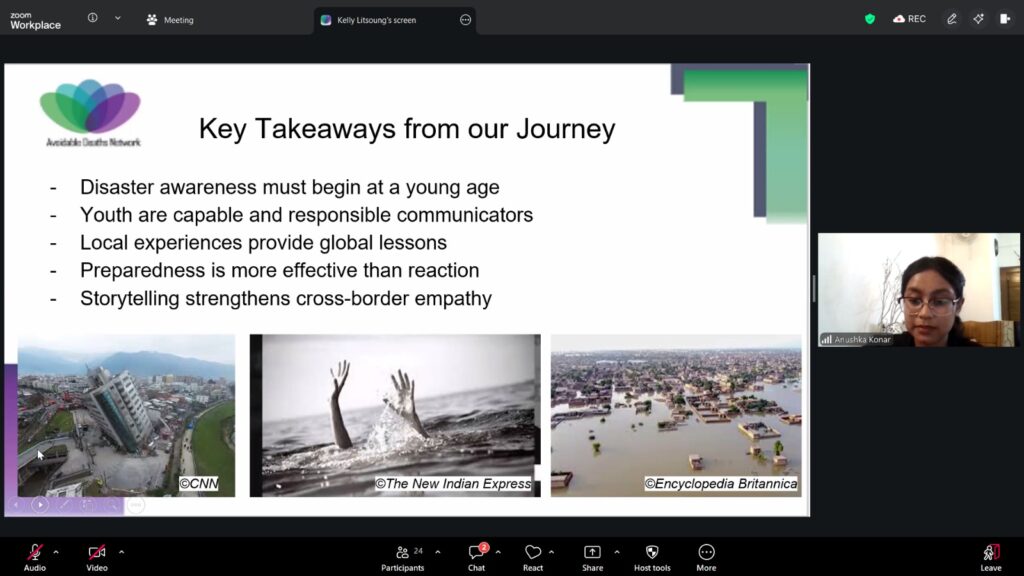Open the annotate pen tool in the top bar
Image resolution: width=1024 pixels, height=576 pixels.
coord(952,19)
